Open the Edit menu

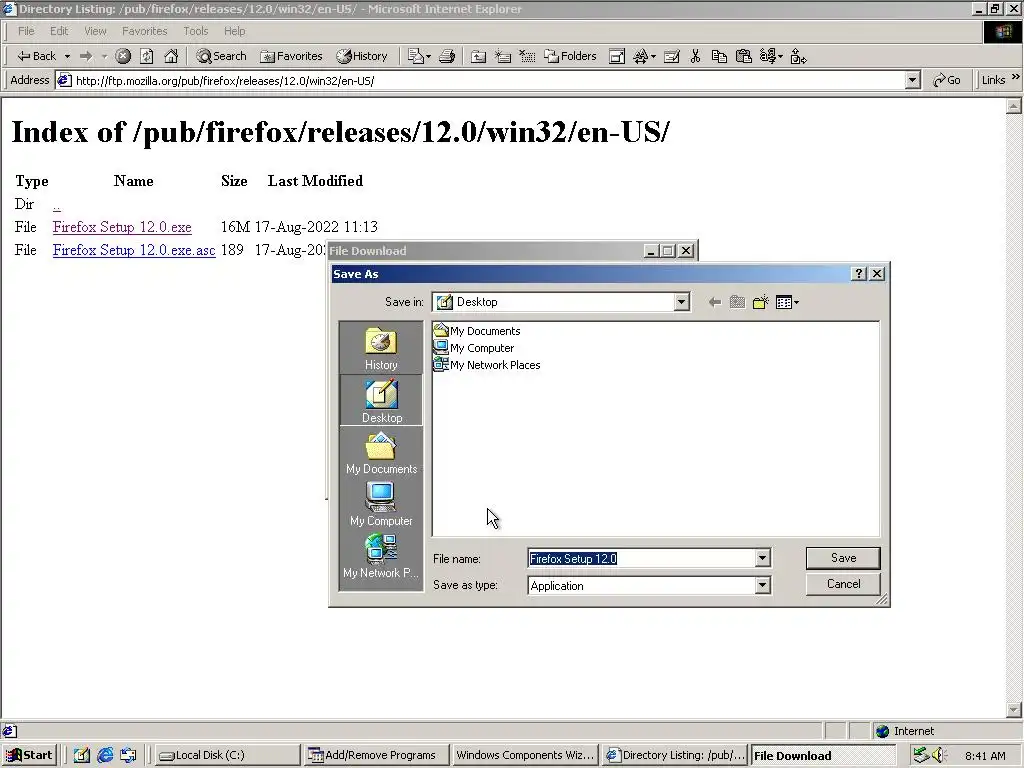tap(59, 31)
